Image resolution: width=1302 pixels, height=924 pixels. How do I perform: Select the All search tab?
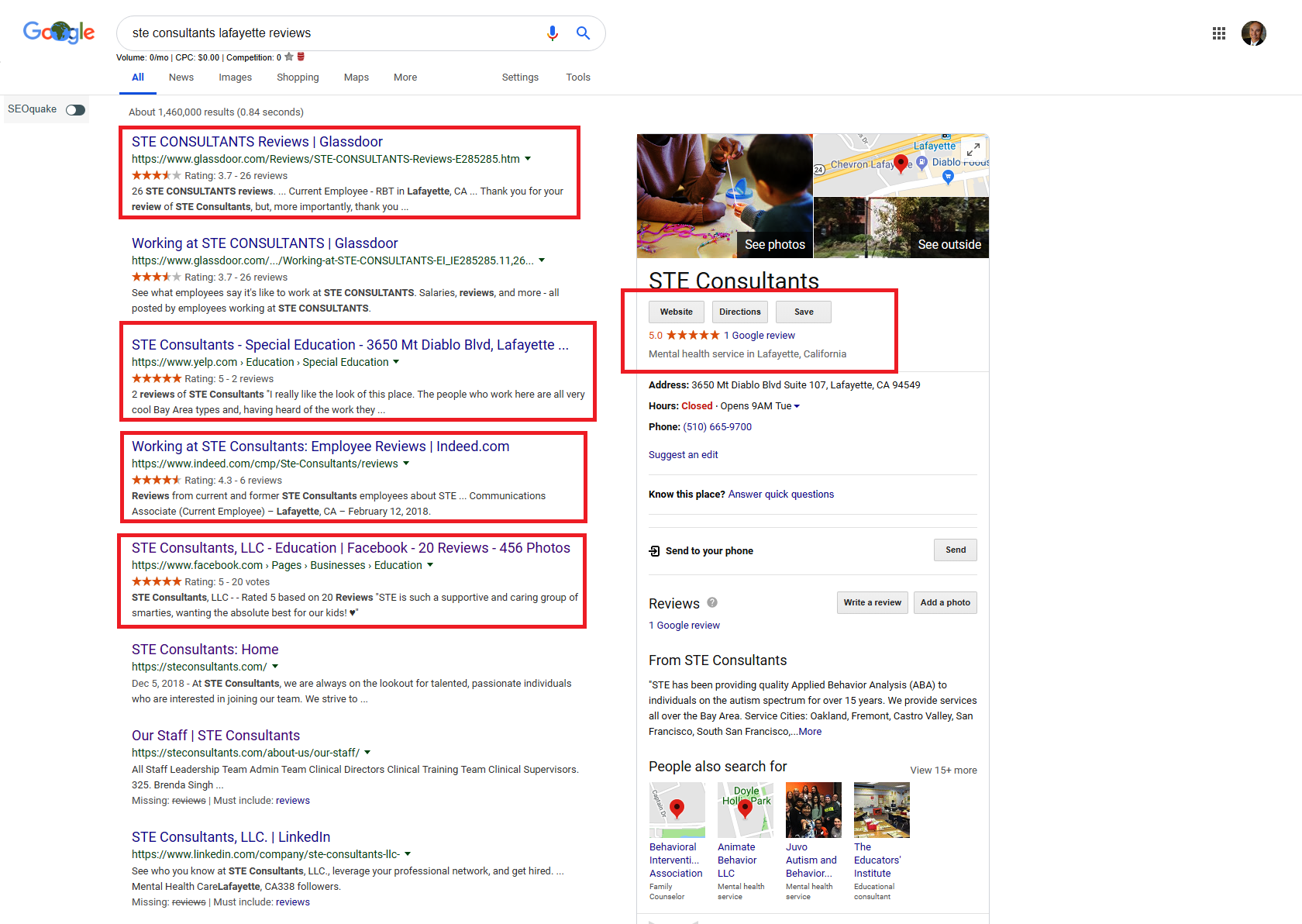click(x=138, y=78)
